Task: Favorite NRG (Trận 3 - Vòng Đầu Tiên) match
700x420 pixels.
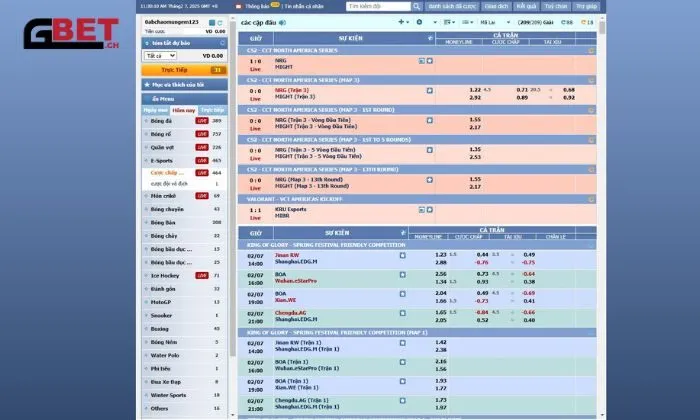Action: (x=429, y=121)
